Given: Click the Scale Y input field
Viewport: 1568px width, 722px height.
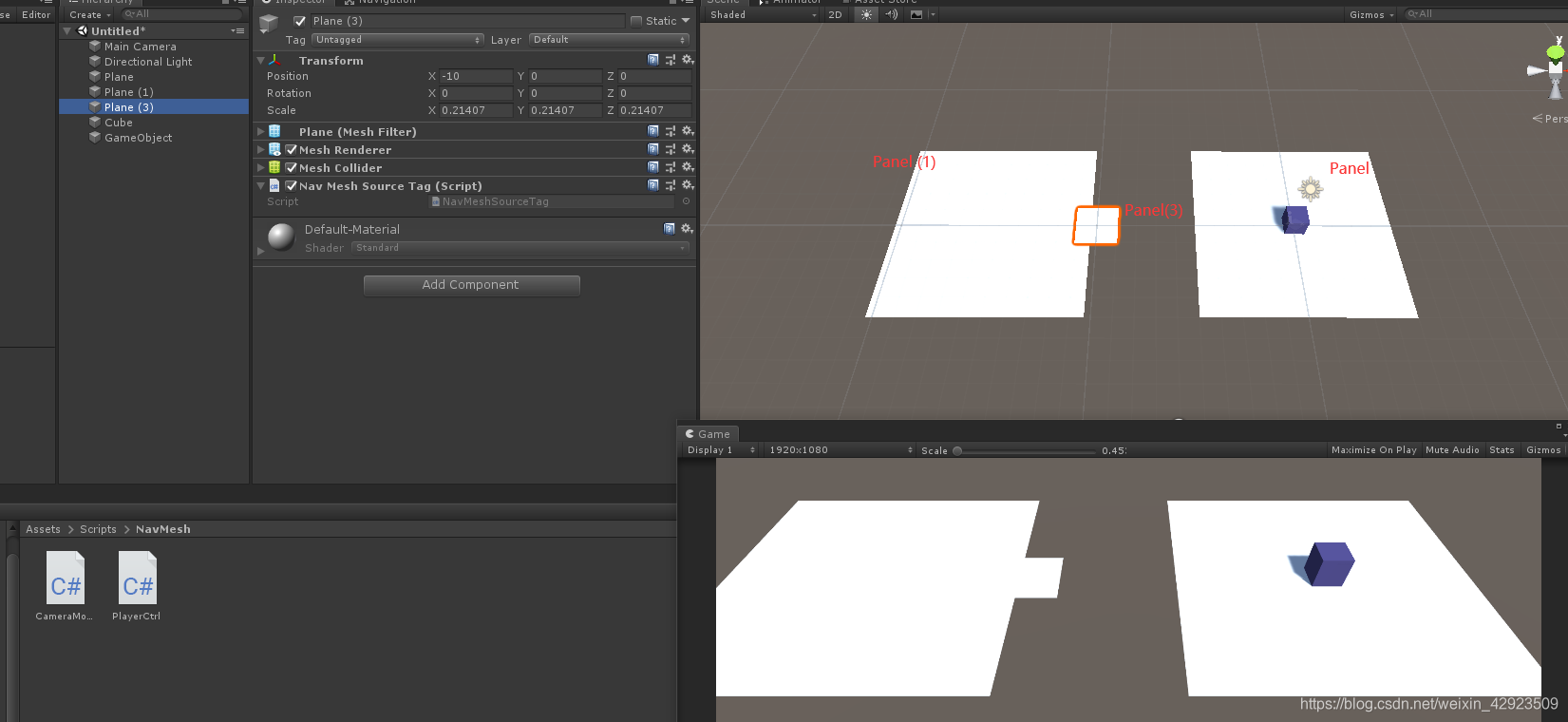Looking at the screenshot, I should pos(565,110).
